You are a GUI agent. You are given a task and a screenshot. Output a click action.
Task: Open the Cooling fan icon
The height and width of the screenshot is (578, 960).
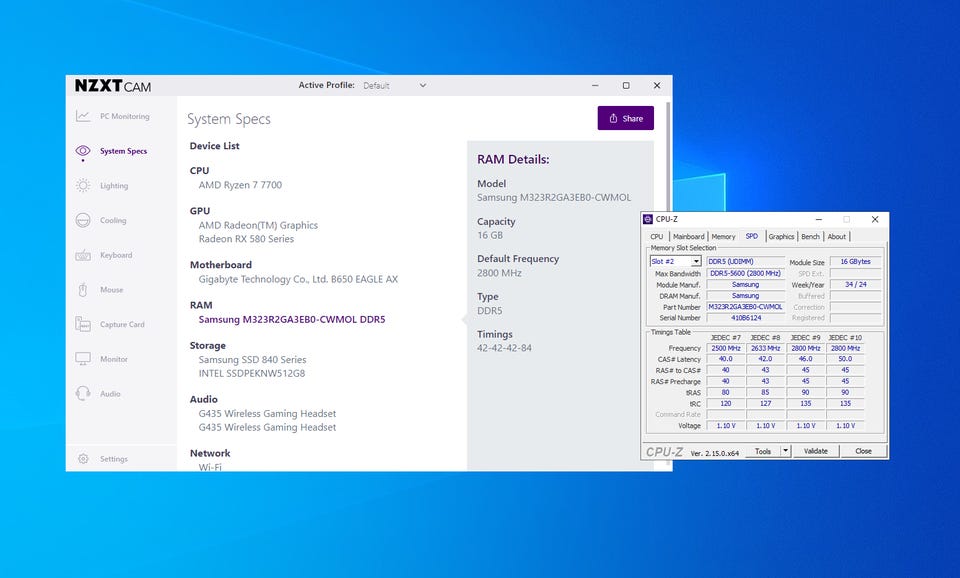click(x=83, y=220)
